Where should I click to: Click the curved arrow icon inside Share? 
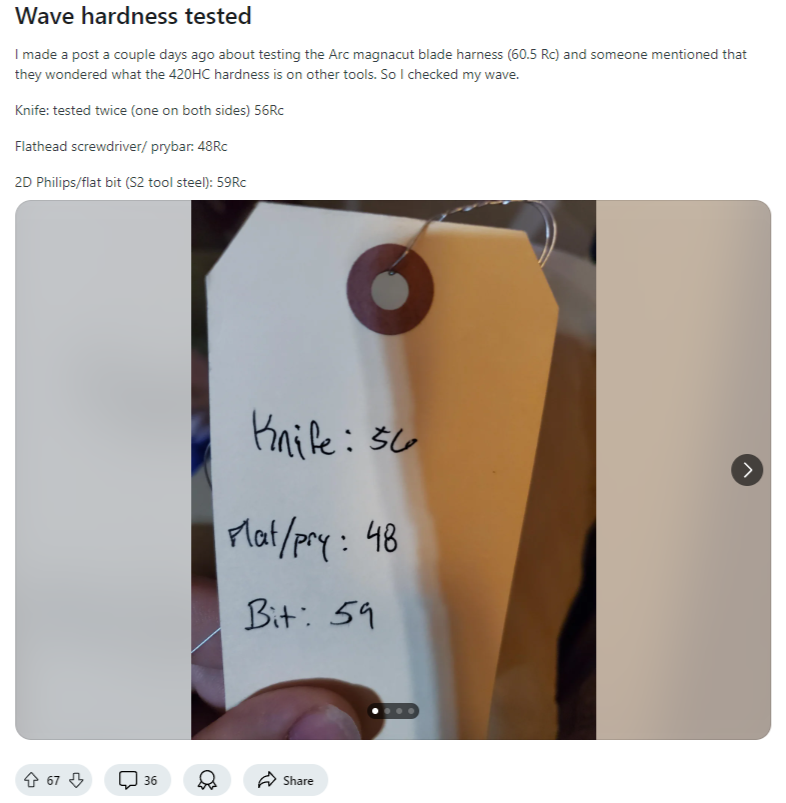[267, 780]
